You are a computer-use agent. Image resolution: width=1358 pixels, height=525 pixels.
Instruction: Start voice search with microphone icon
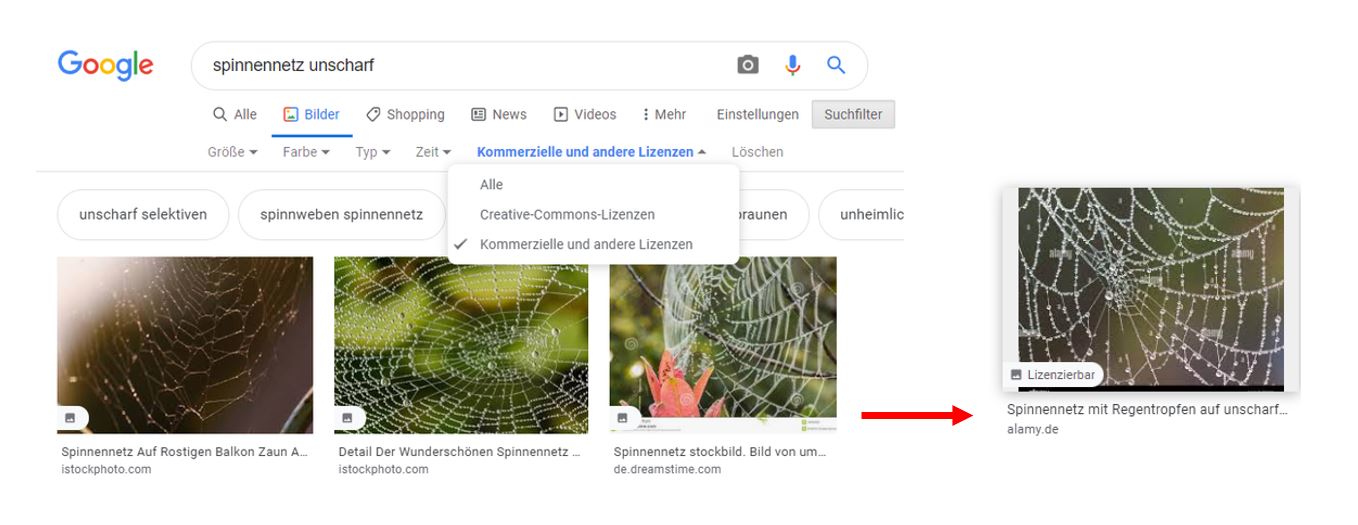[x=792, y=65]
